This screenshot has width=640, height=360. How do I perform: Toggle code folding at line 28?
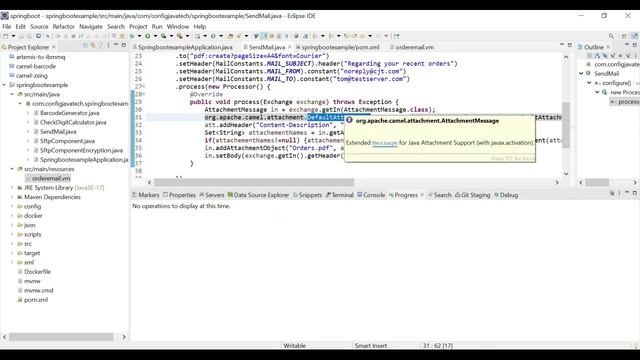click(x=143, y=94)
